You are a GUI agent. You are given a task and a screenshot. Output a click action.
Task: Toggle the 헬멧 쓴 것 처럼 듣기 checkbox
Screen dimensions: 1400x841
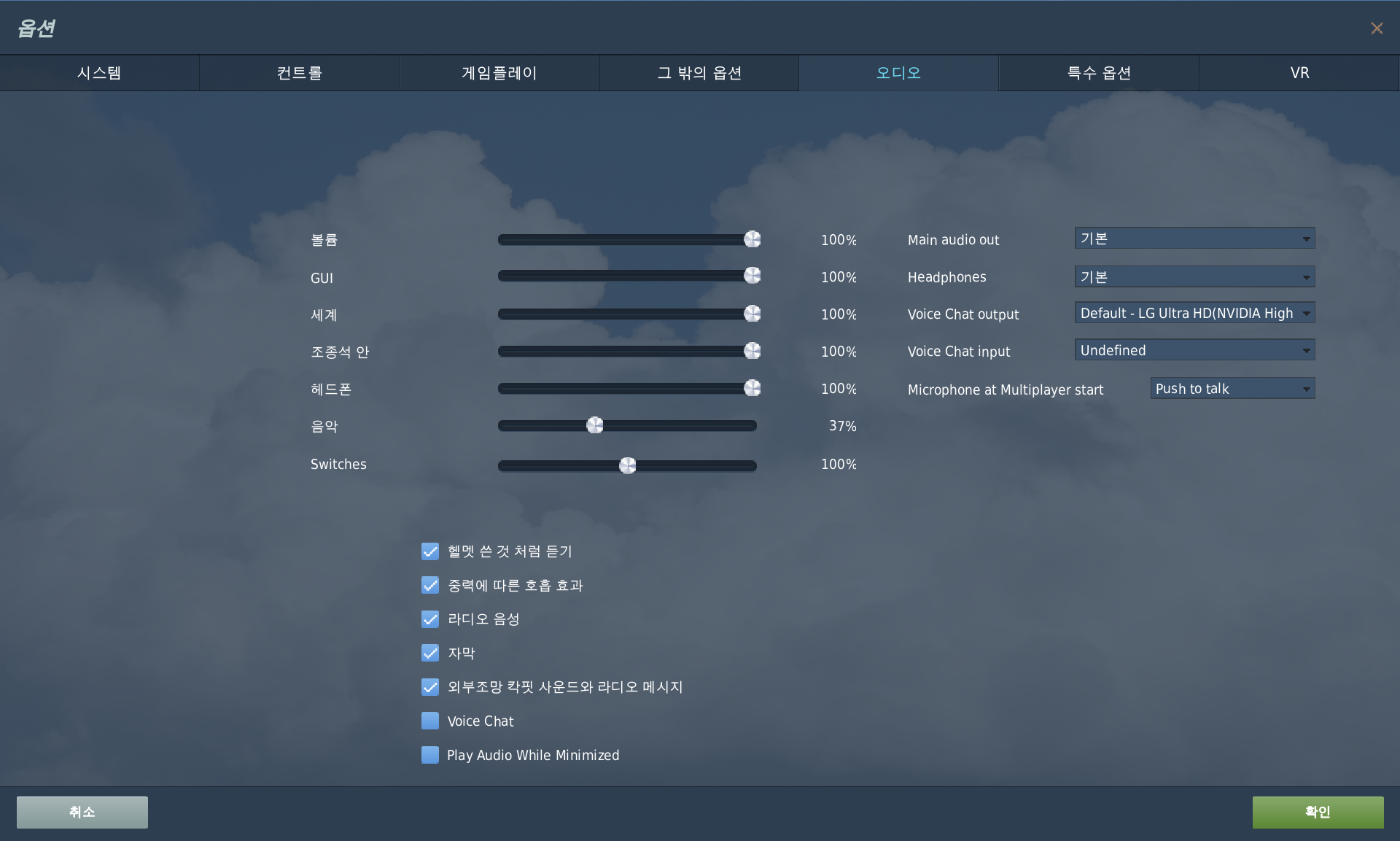(430, 551)
